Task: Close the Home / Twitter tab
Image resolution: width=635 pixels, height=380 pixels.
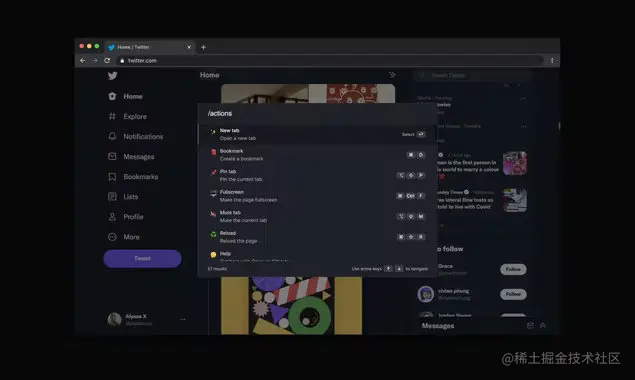Action: tap(189, 47)
